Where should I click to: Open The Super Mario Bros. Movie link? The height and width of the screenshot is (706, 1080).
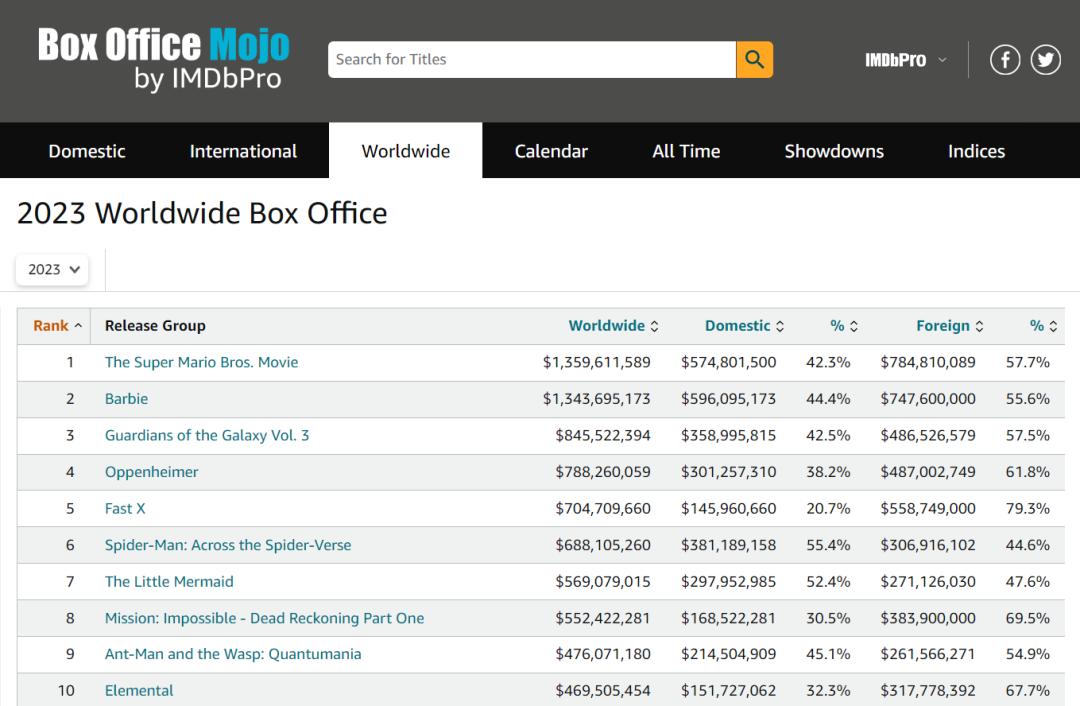(201, 362)
